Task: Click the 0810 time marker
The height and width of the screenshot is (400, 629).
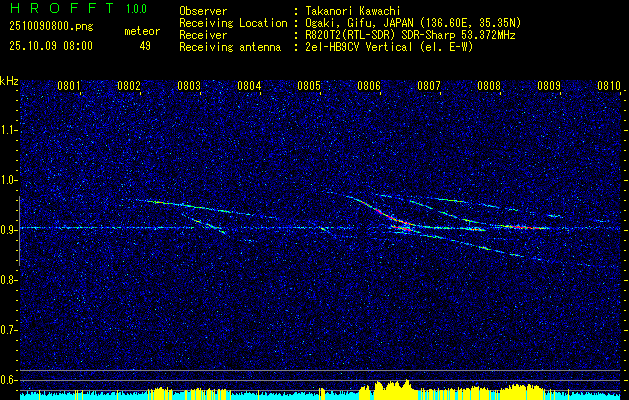Action: [609, 86]
